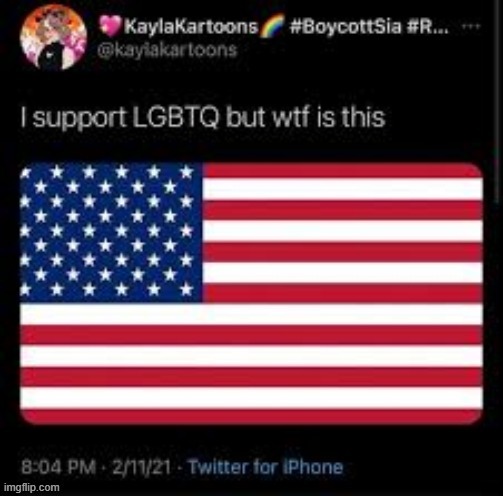503x496 pixels.
Task: Open the three-dot more options menu
Action: (473, 26)
